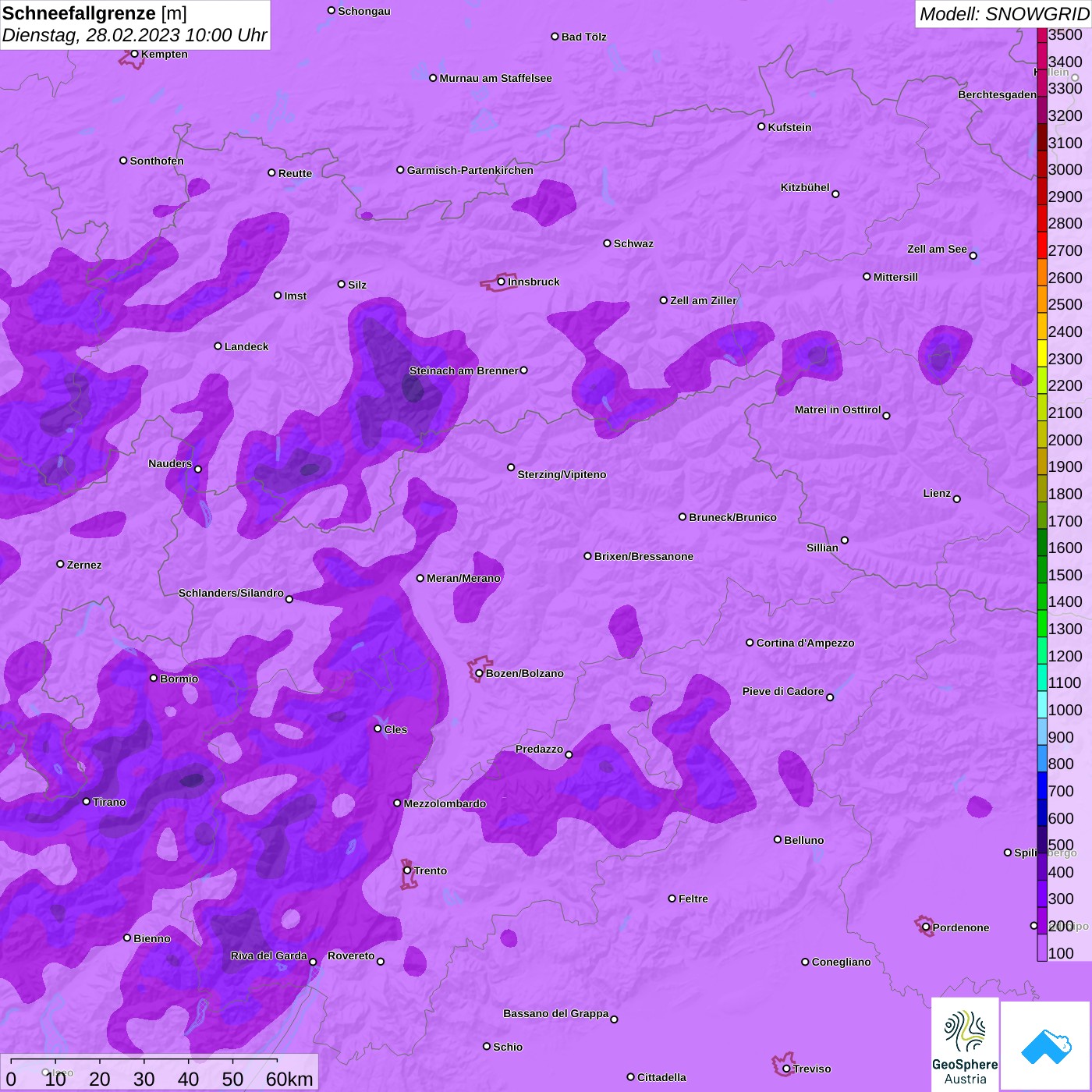
Task: Click the blue cloud-house logo icon
Action: coord(1046,1047)
